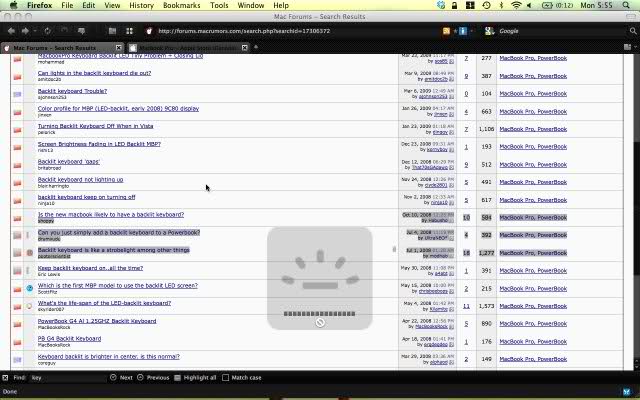
Task: Close the second MacBook Pro tab
Action: tap(244, 48)
